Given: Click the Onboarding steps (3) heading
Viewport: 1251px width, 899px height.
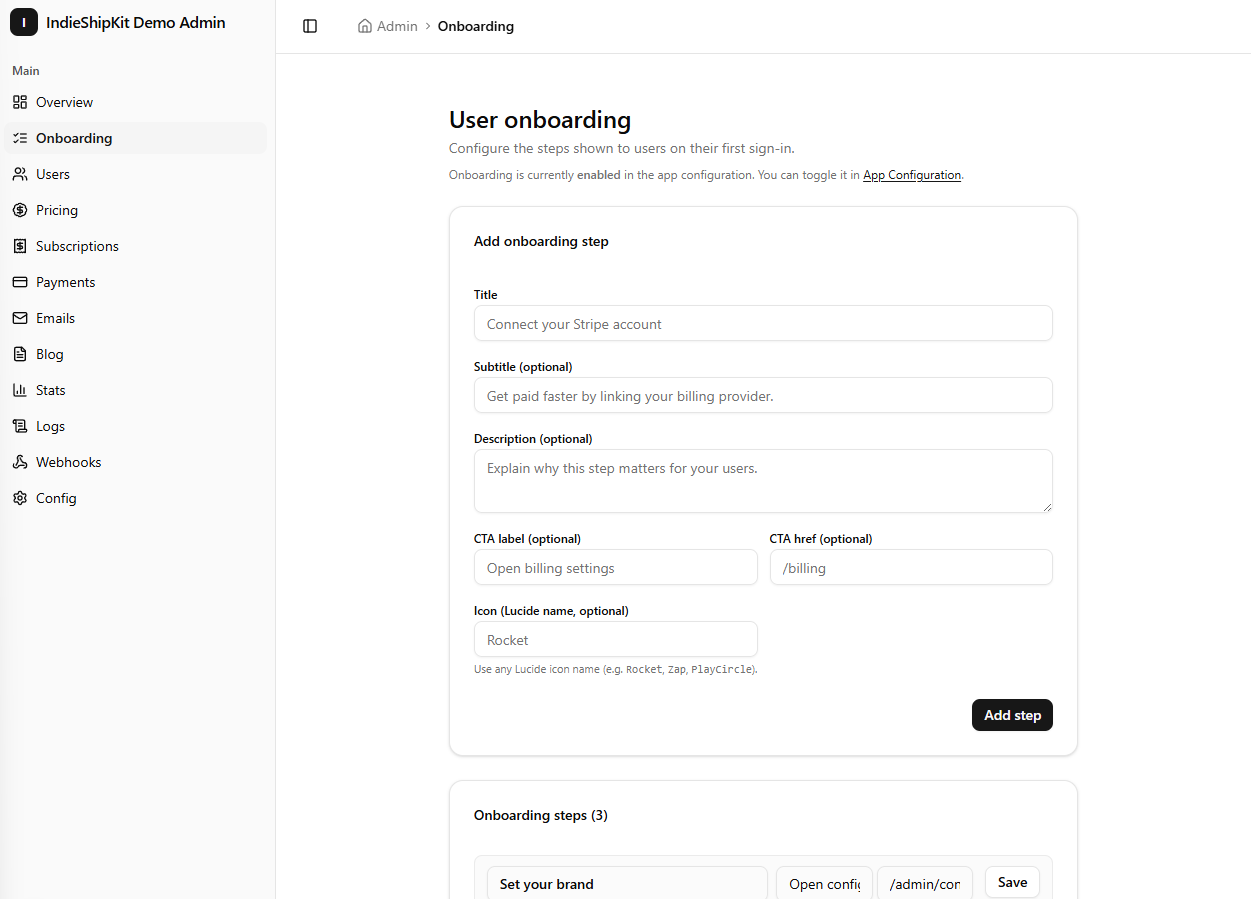Looking at the screenshot, I should click(541, 815).
